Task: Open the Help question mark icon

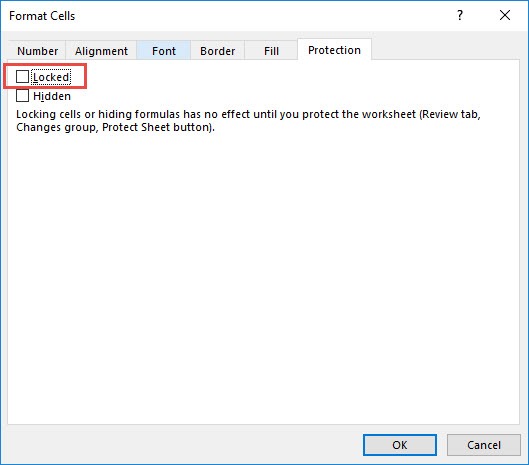Action: click(x=460, y=16)
